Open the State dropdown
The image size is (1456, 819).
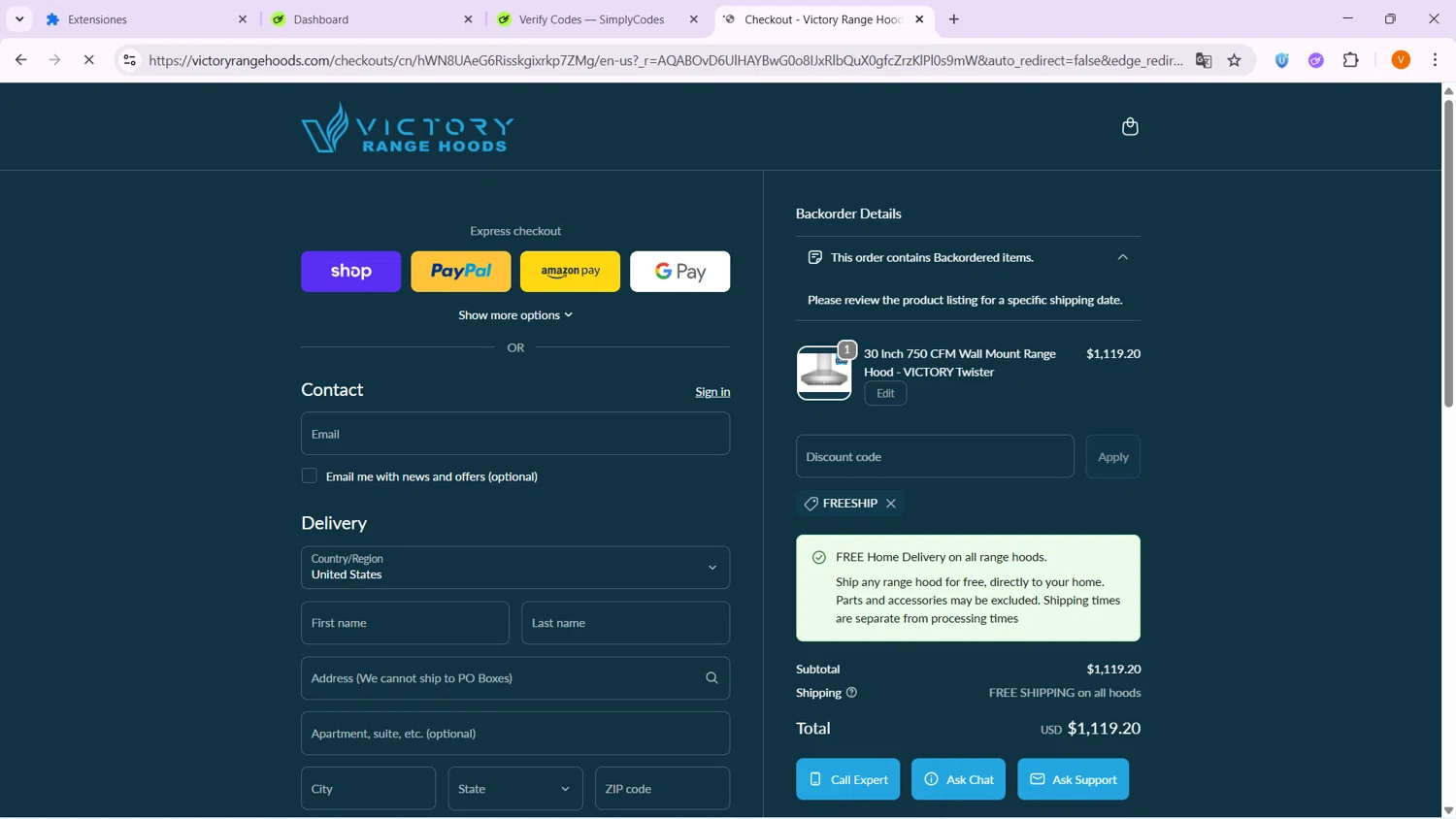tap(515, 789)
